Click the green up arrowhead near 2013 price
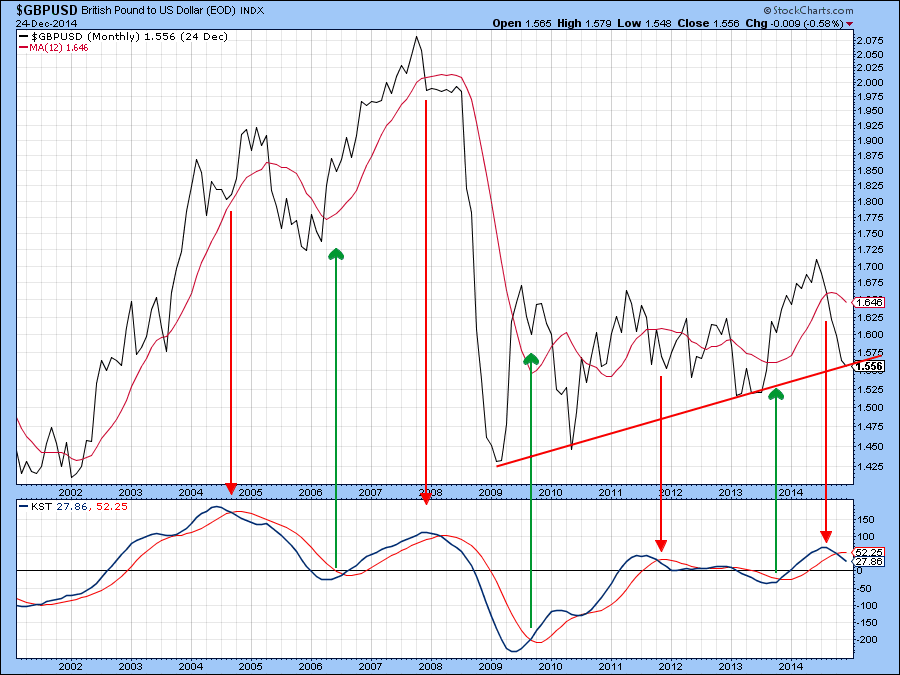This screenshot has height=675, width=900. click(776, 394)
